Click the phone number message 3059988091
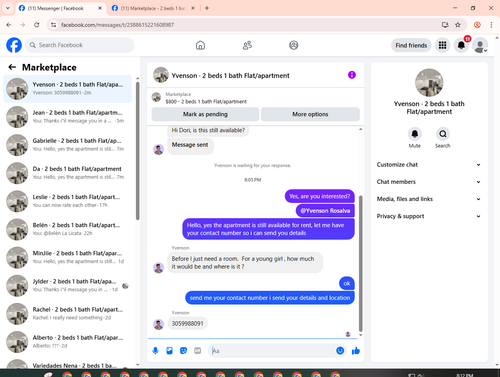 coord(187,324)
